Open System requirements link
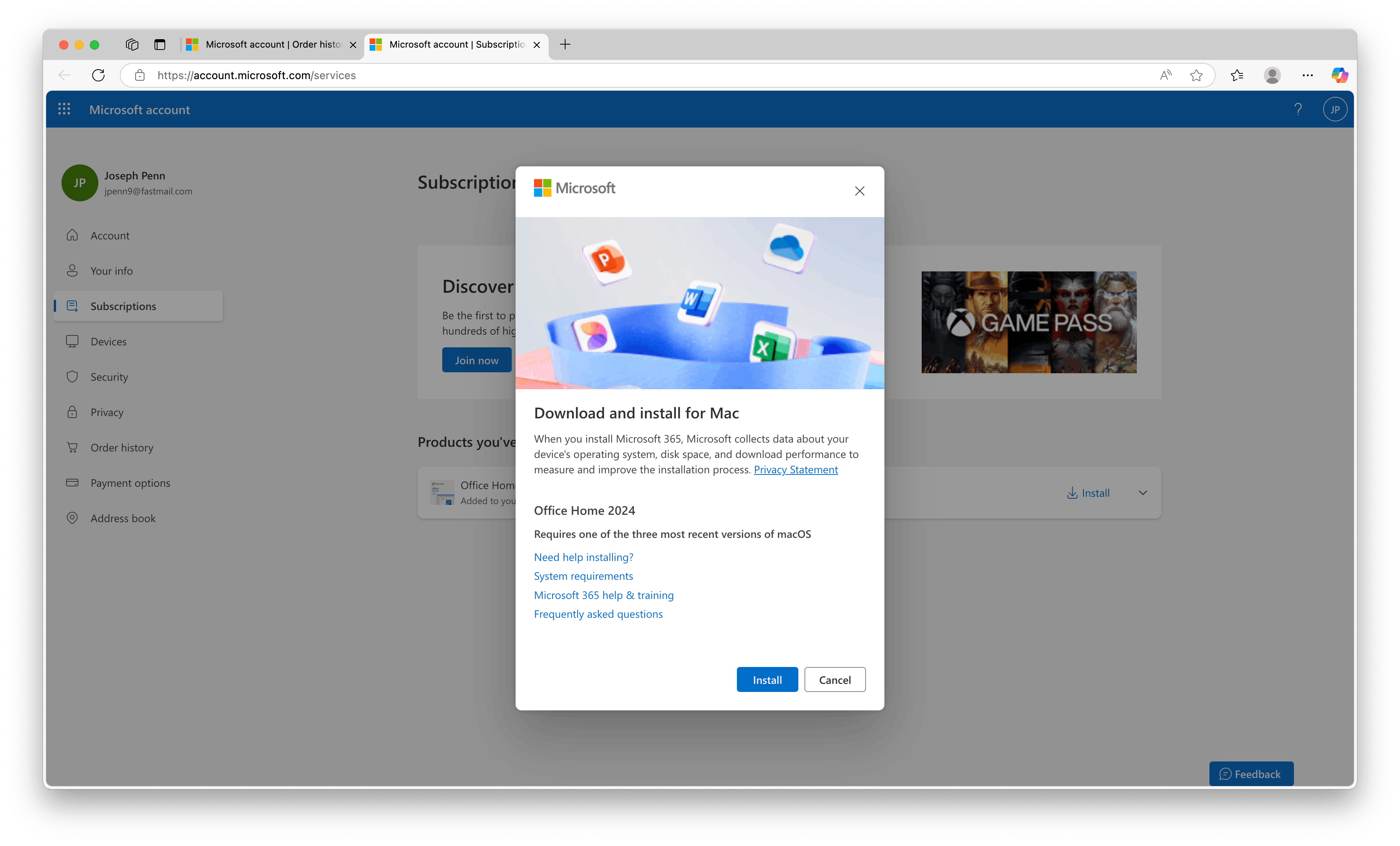The image size is (1400, 846). tap(583, 576)
